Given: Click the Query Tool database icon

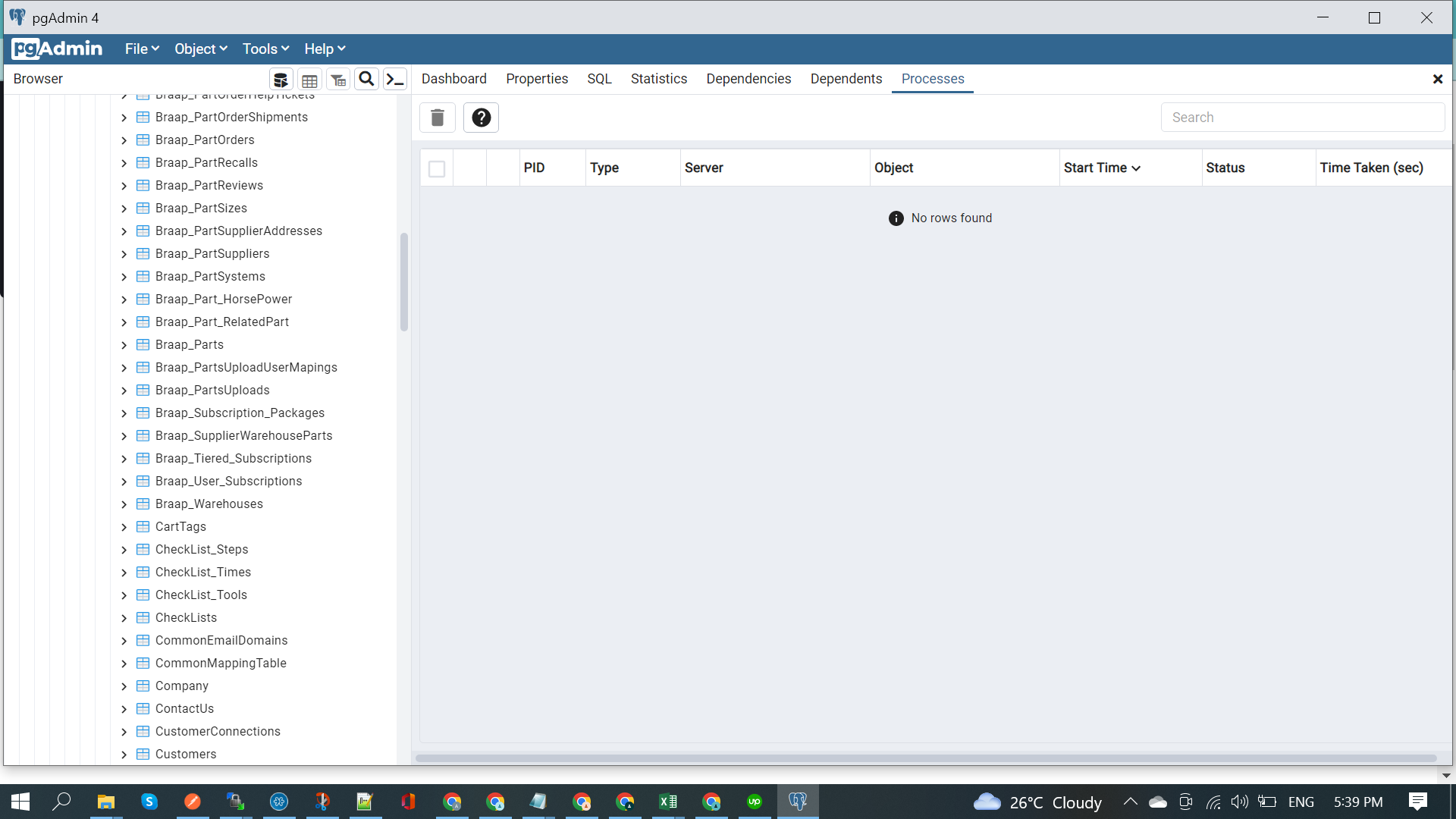Looking at the screenshot, I should pyautogui.click(x=281, y=80).
